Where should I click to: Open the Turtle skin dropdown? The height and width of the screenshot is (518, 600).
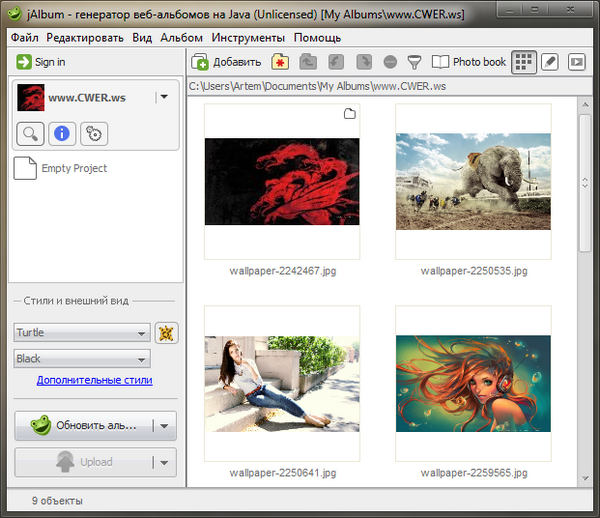click(x=81, y=333)
